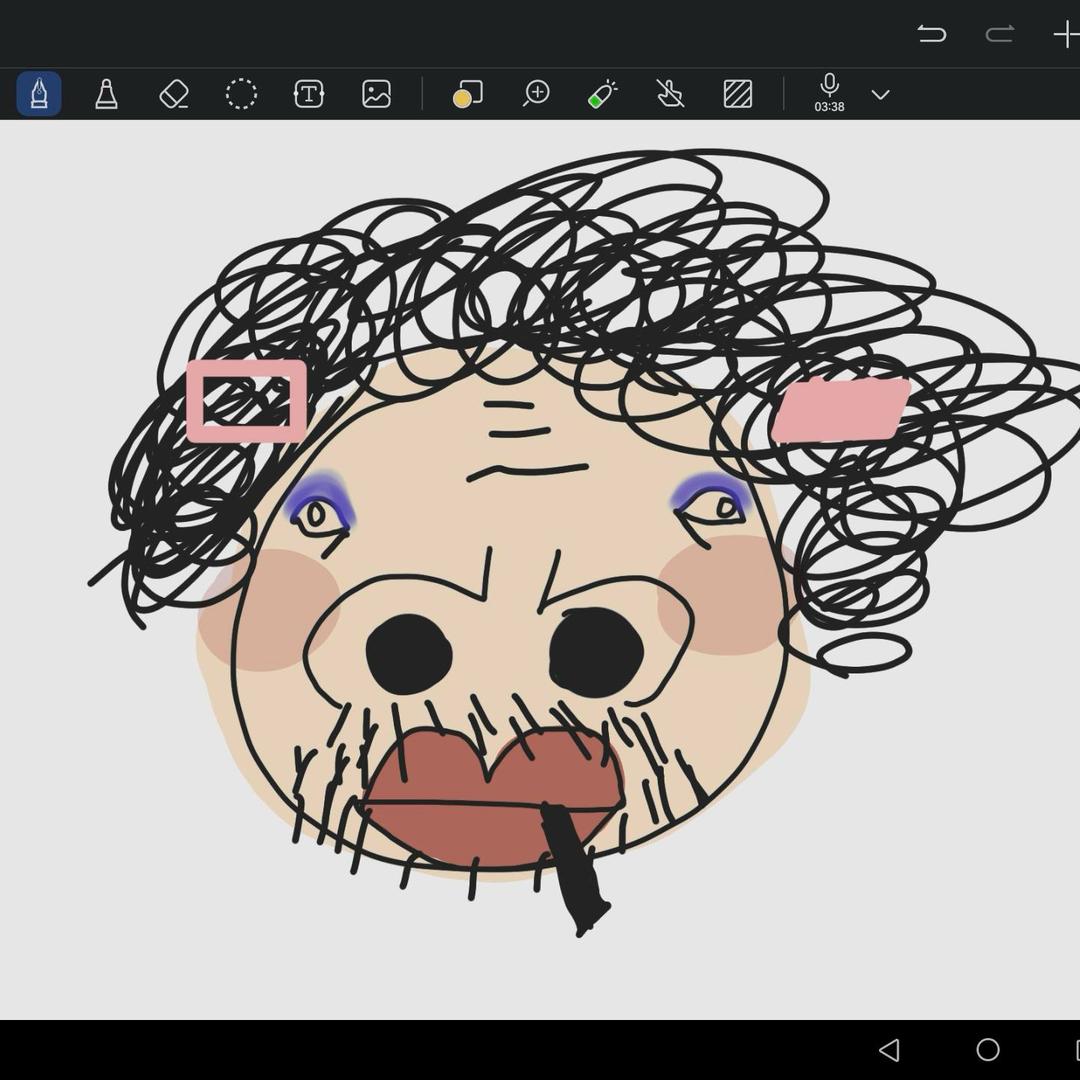Open the shapes tool

[x=467, y=94]
